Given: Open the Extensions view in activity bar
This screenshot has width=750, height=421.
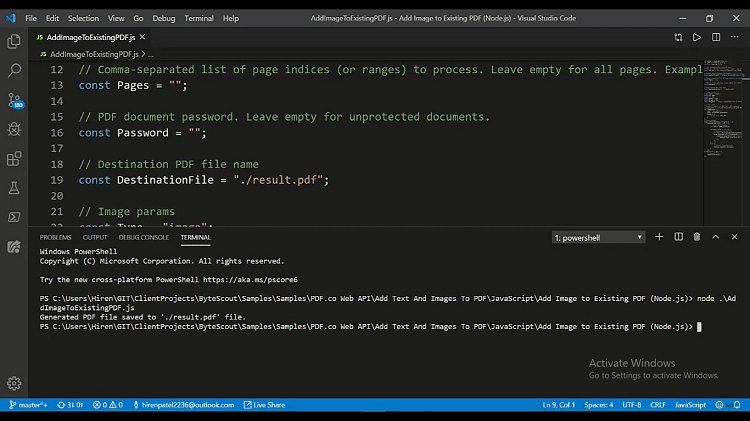Looking at the screenshot, I should (14, 158).
